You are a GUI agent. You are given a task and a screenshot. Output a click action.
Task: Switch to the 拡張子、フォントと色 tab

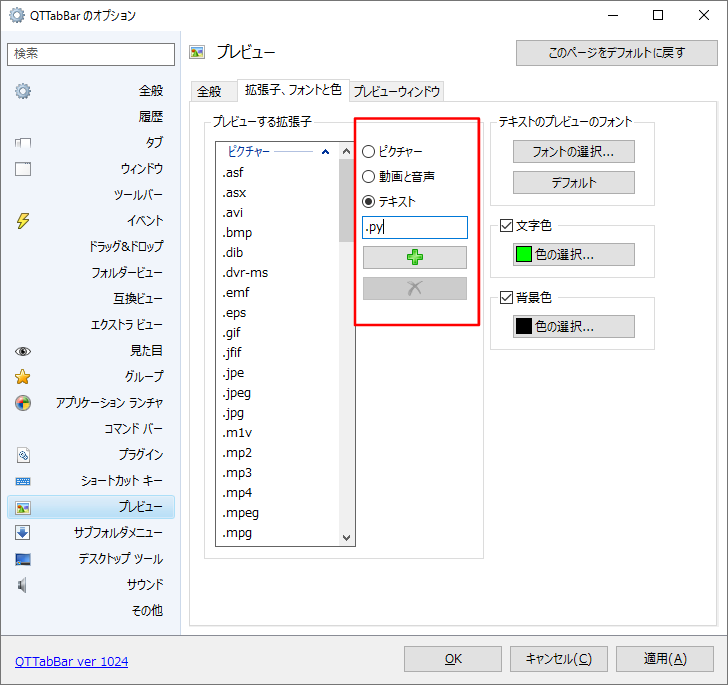[293, 90]
